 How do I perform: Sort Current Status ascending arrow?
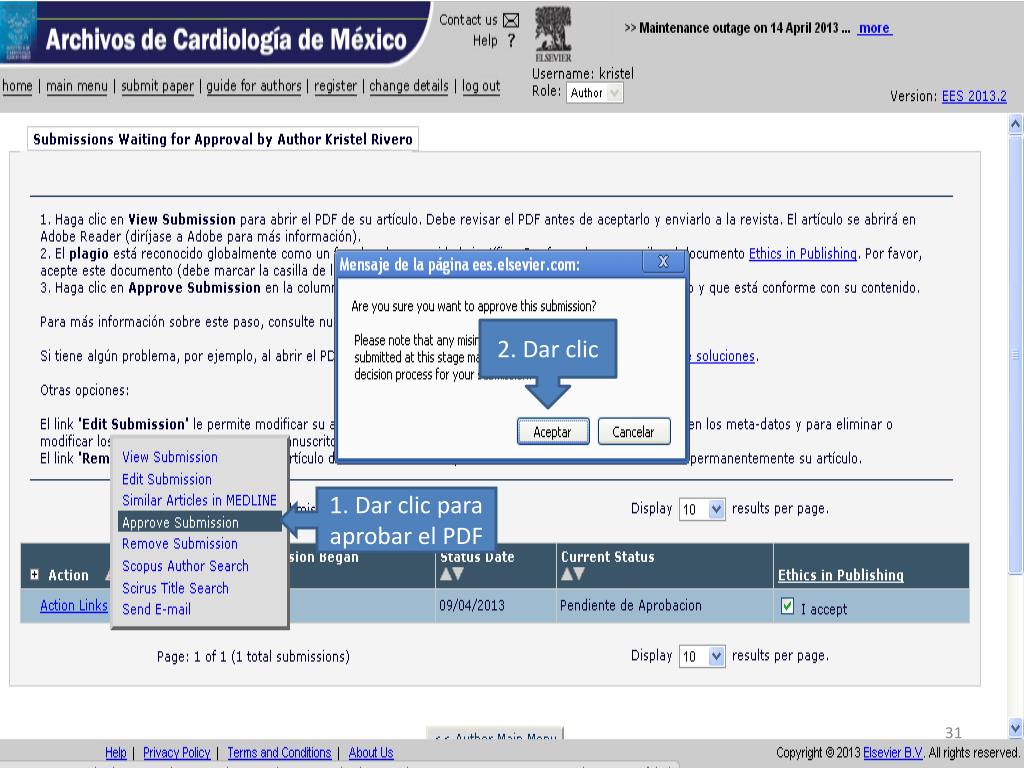click(x=566, y=574)
